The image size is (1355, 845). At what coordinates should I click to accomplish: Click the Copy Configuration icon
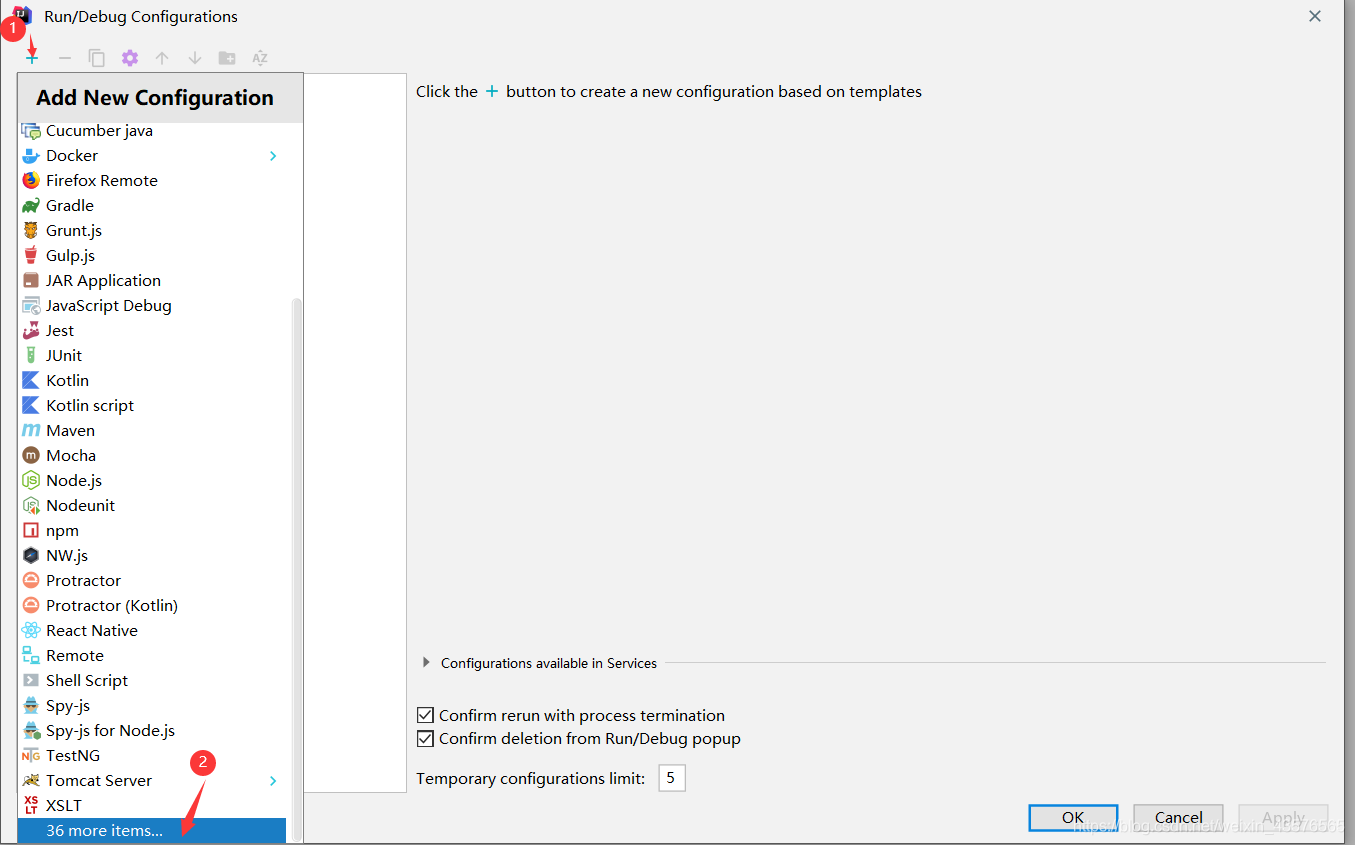point(97,58)
